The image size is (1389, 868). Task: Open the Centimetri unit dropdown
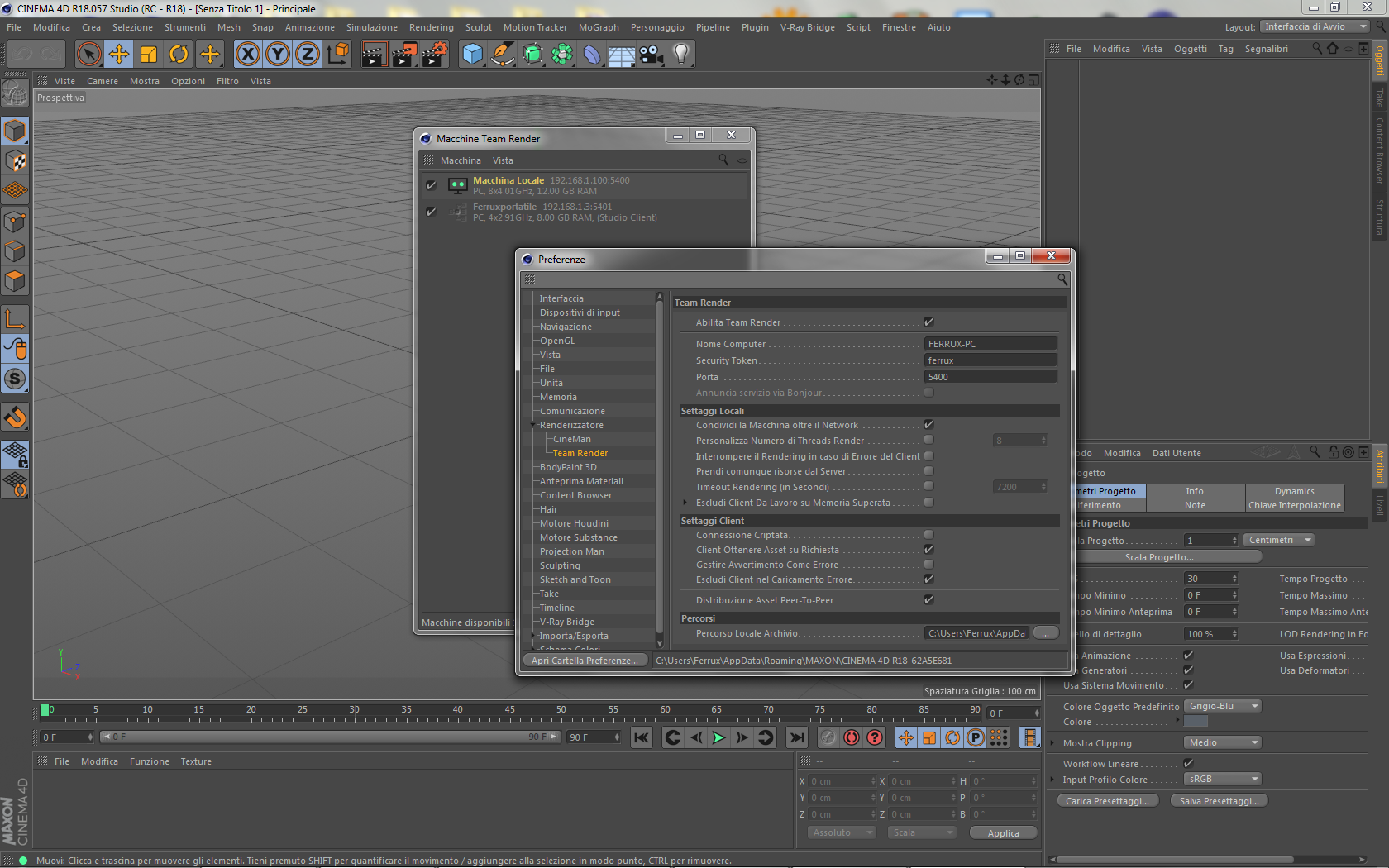(1278, 540)
